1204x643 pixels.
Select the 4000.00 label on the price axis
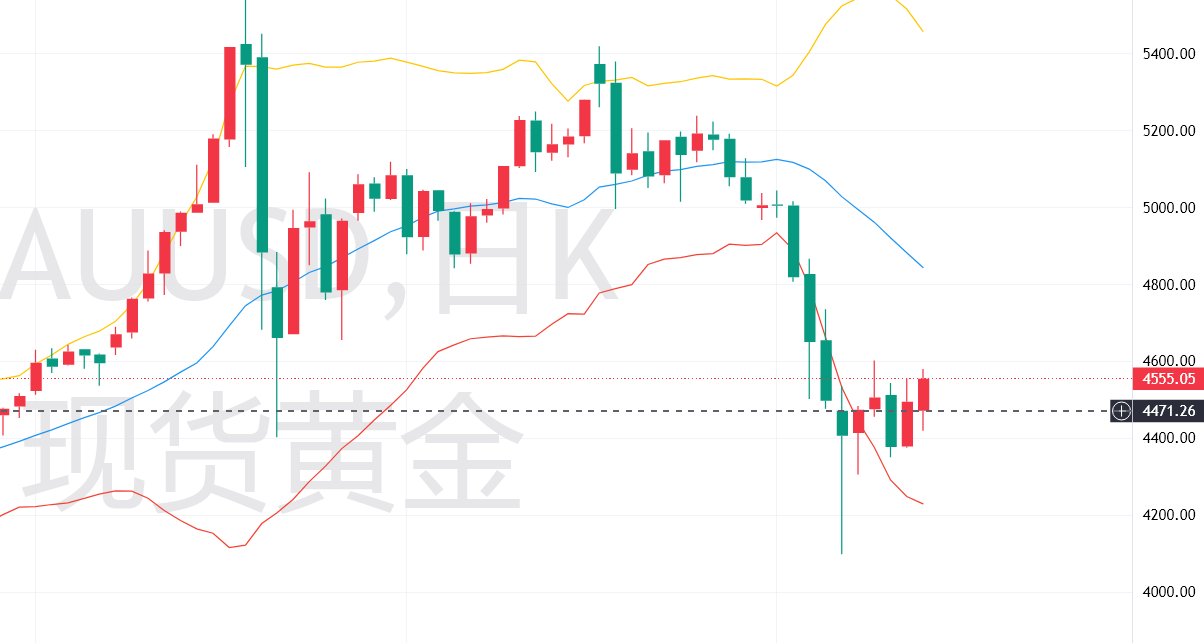click(1170, 592)
